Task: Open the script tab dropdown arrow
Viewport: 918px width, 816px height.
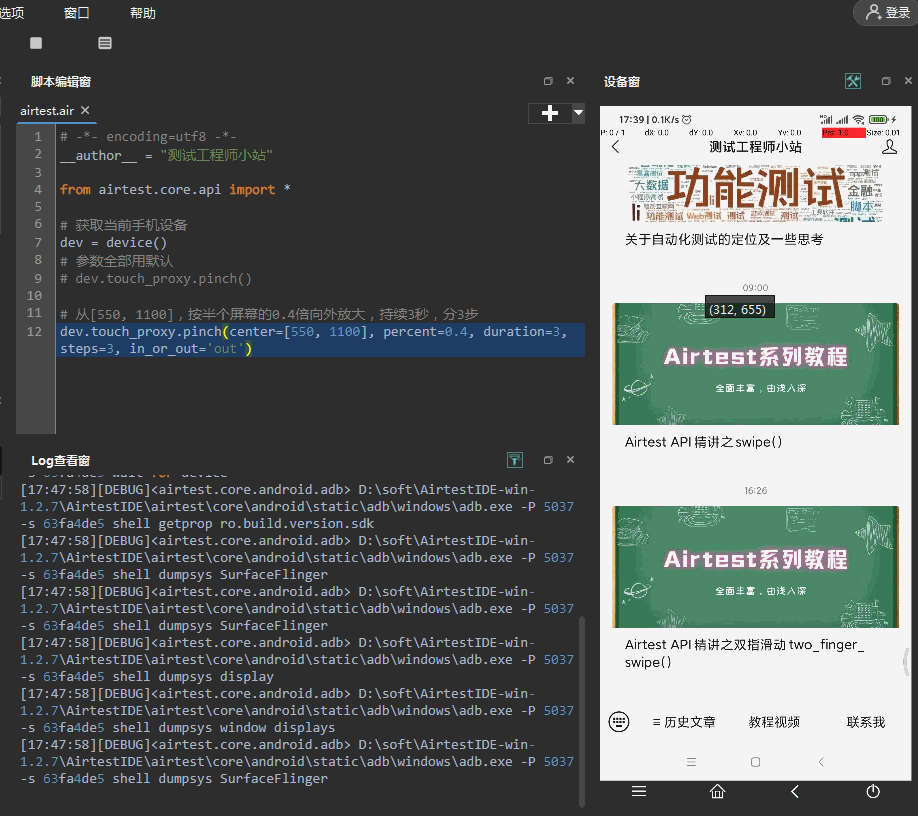Action: [x=578, y=113]
